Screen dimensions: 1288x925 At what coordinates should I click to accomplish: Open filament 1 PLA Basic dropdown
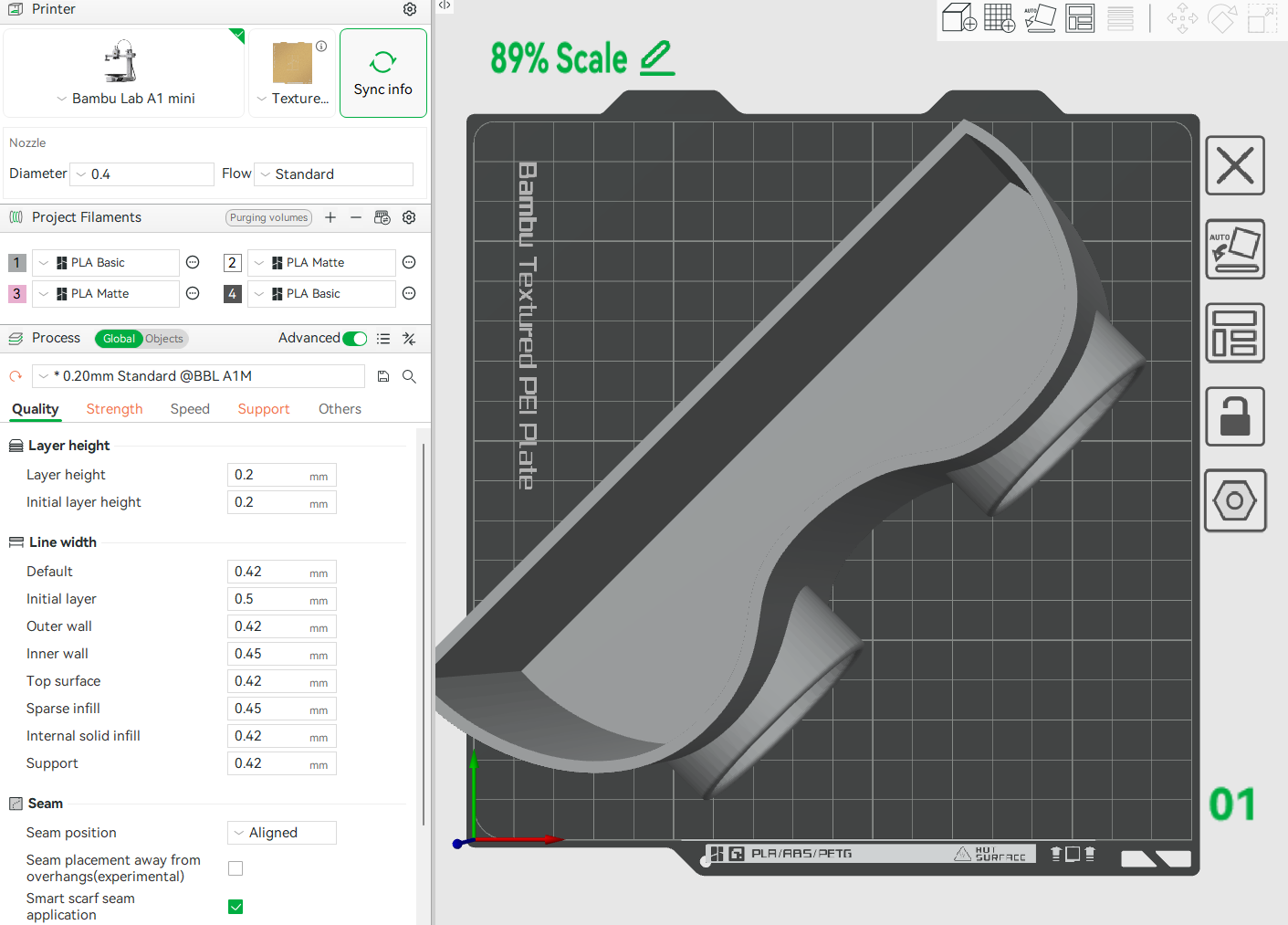tap(106, 263)
